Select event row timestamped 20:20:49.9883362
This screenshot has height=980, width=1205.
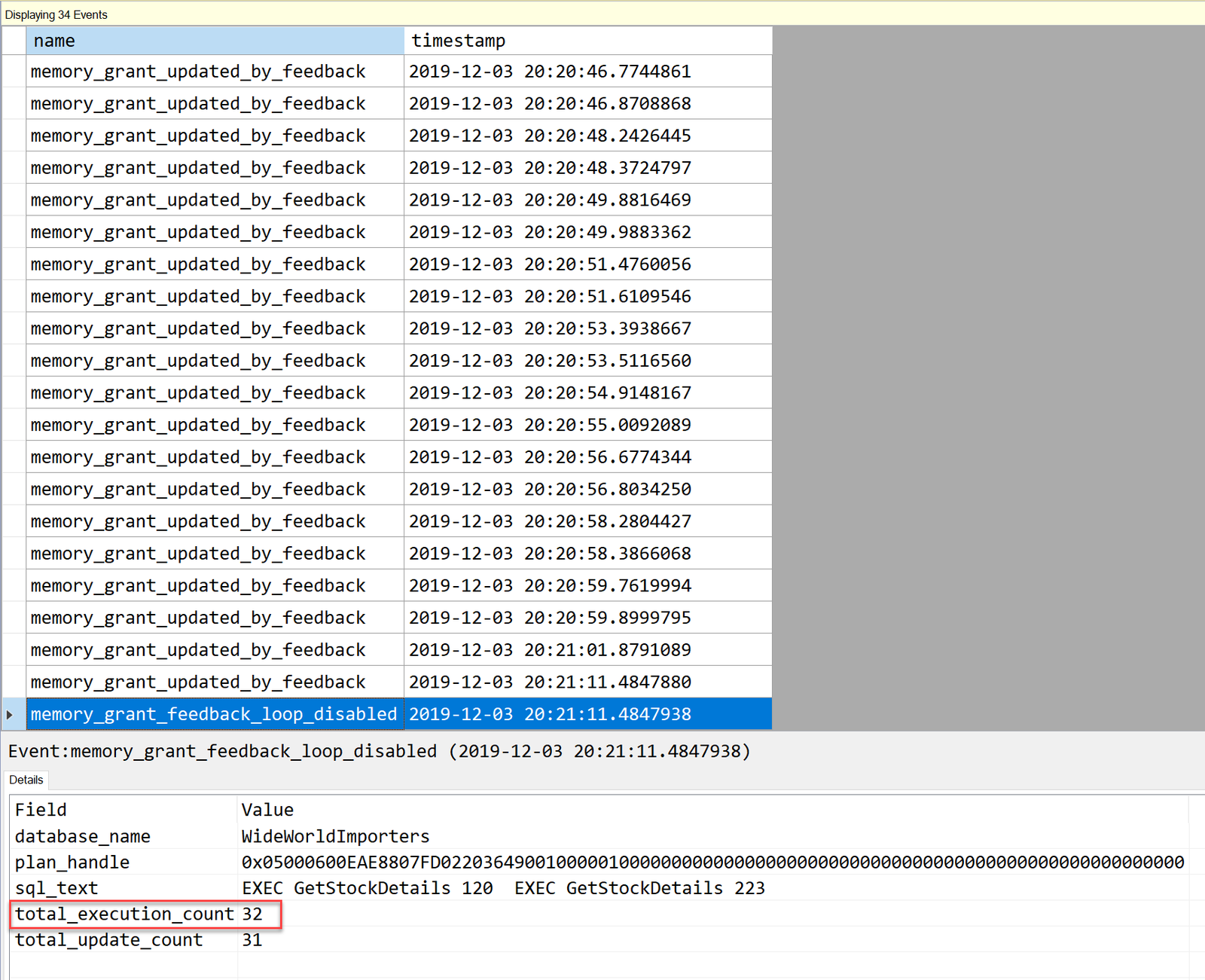[x=387, y=232]
